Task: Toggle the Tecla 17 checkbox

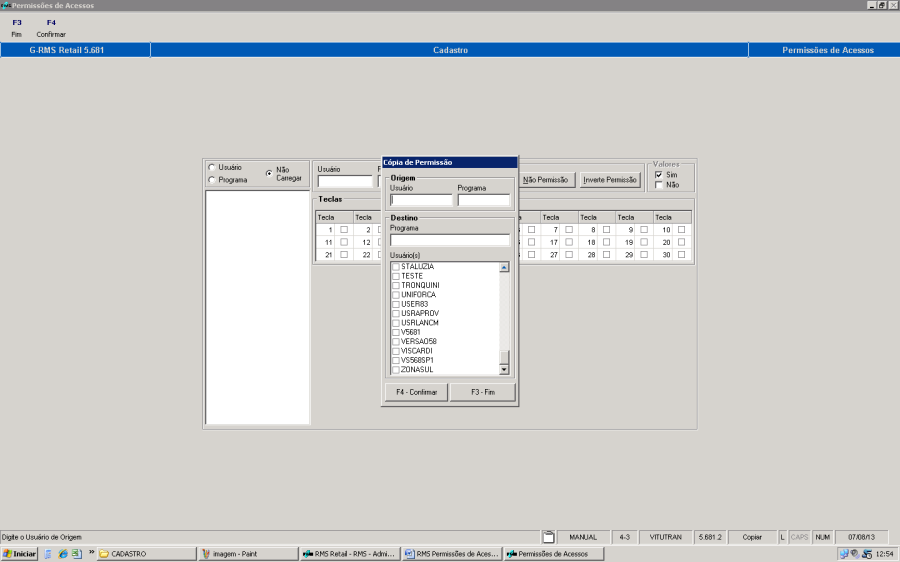Action: pos(569,242)
